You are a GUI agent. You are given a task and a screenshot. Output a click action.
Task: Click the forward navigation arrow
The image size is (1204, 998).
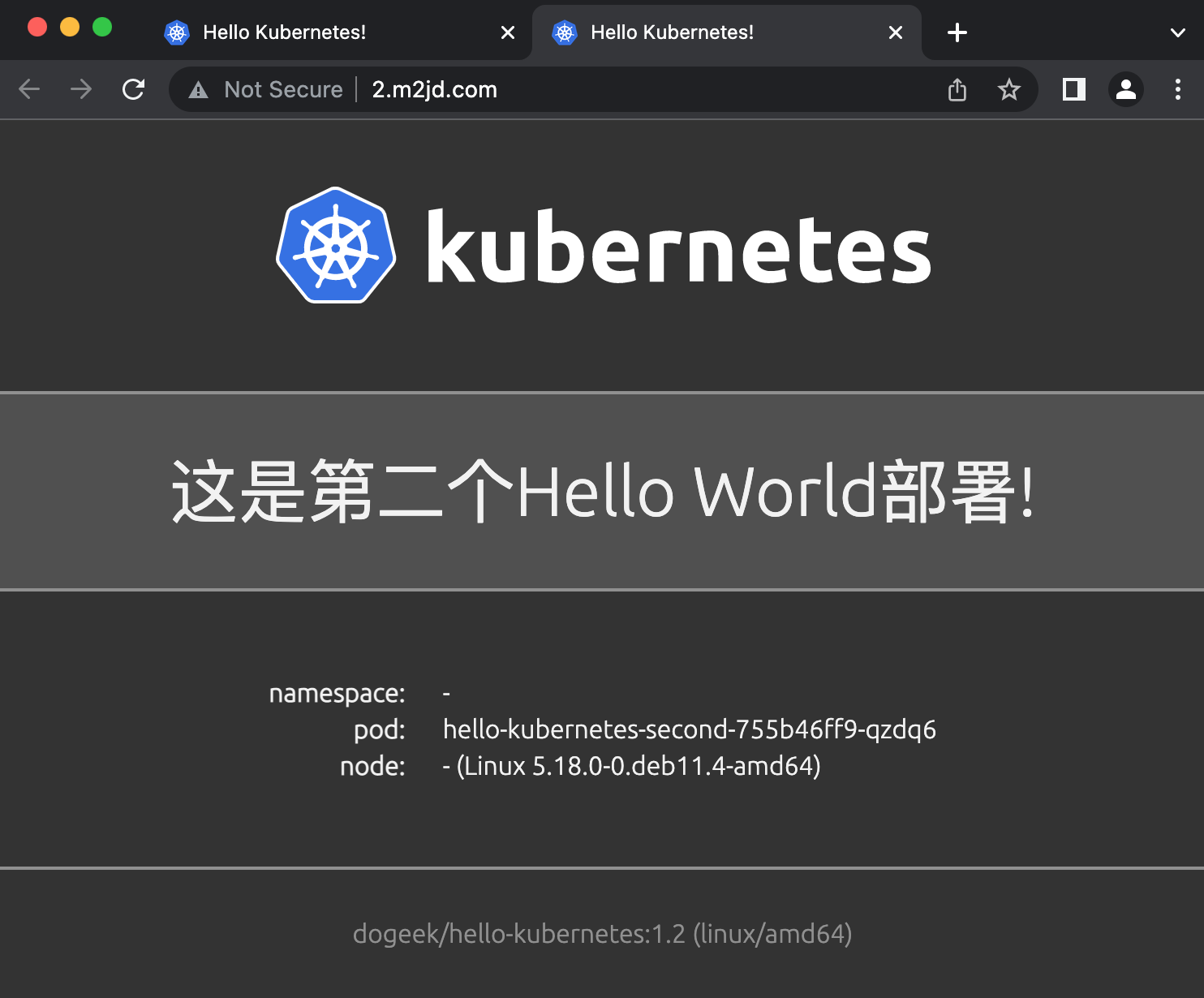80,89
